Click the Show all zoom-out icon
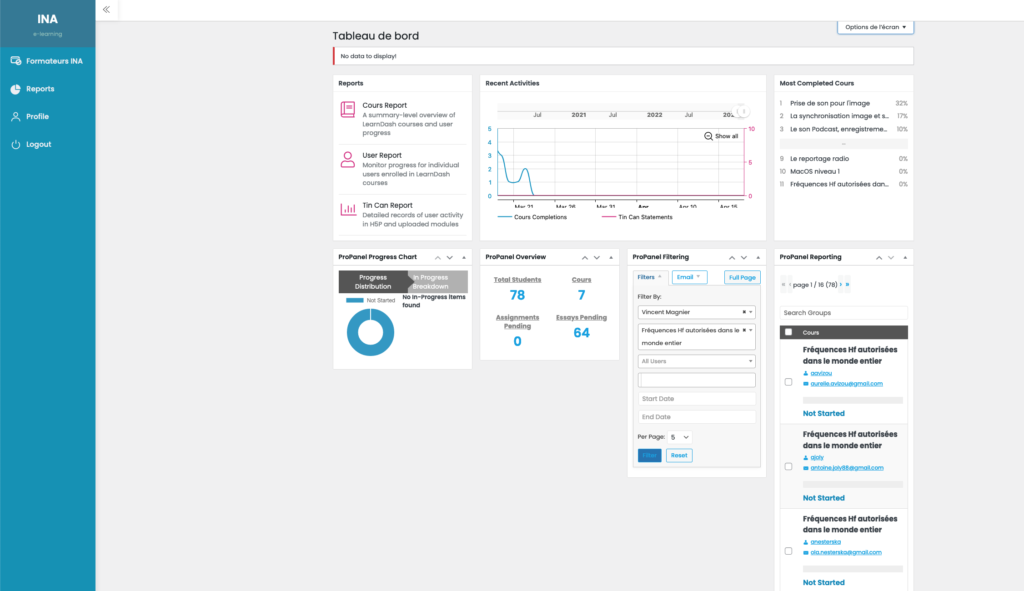 (x=709, y=136)
